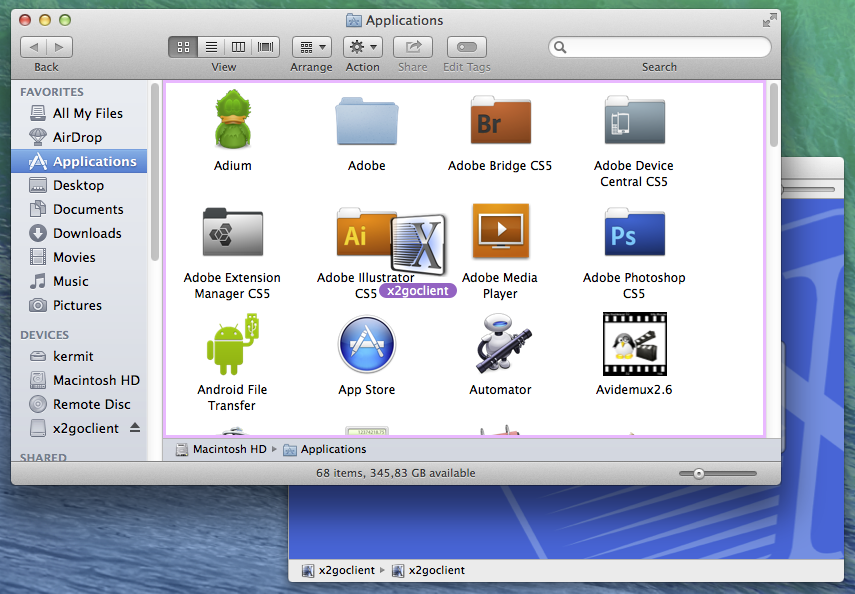Screen dimensions: 855x594
Task: Click the Avidemux2.6 application icon
Action: [634, 345]
